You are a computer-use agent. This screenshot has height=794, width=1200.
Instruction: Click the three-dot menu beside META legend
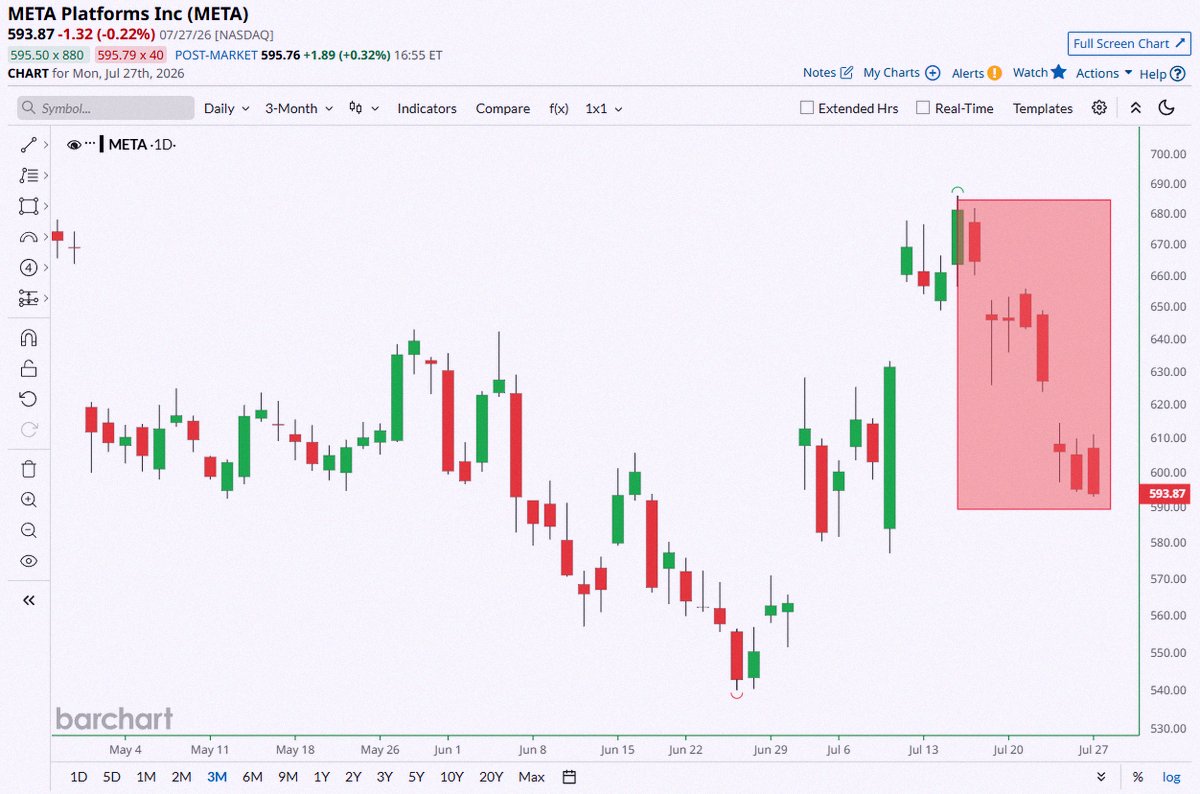[x=92, y=144]
